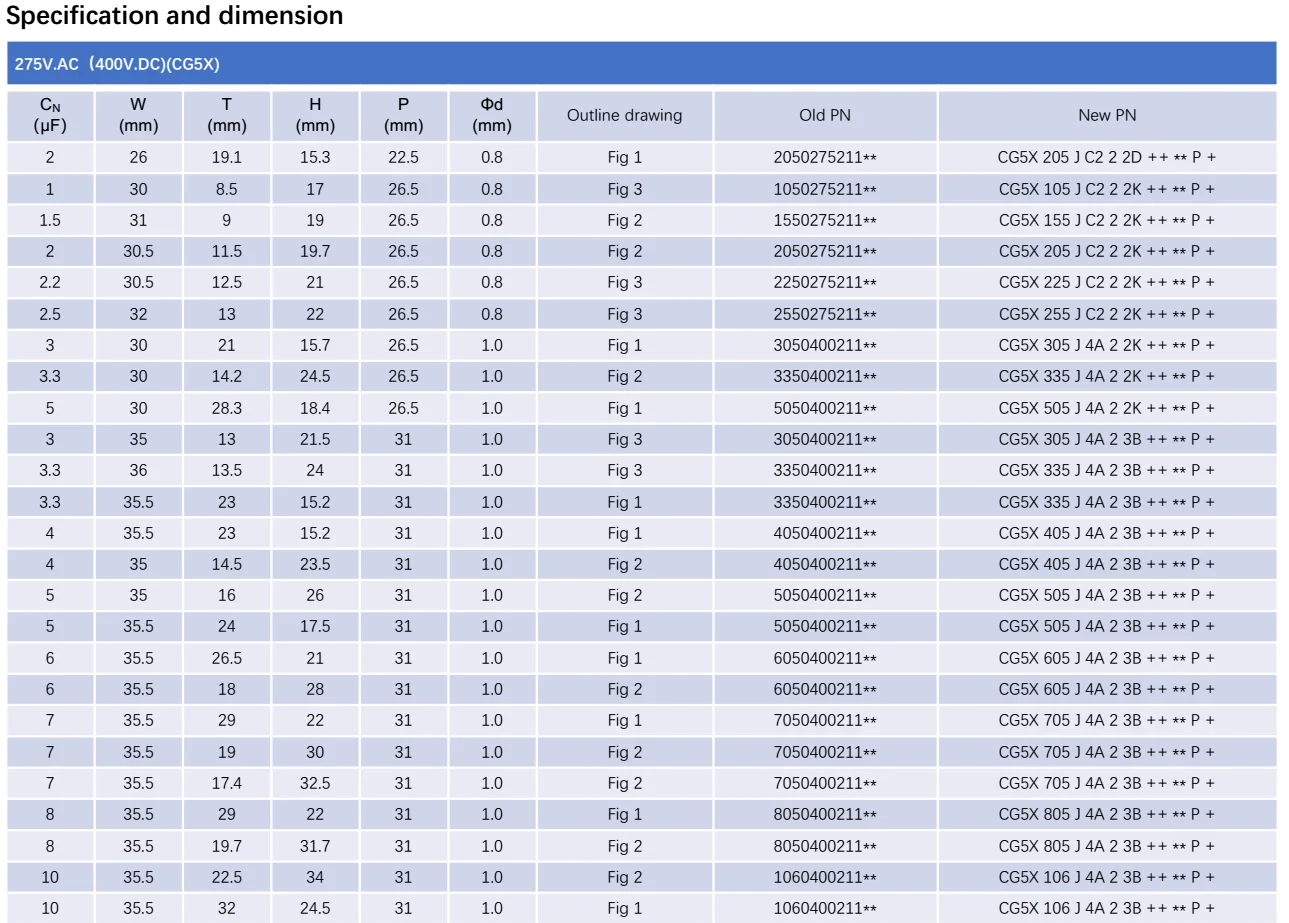1289x923 pixels.
Task: Click the T (mm) column header
Action: click(227, 115)
